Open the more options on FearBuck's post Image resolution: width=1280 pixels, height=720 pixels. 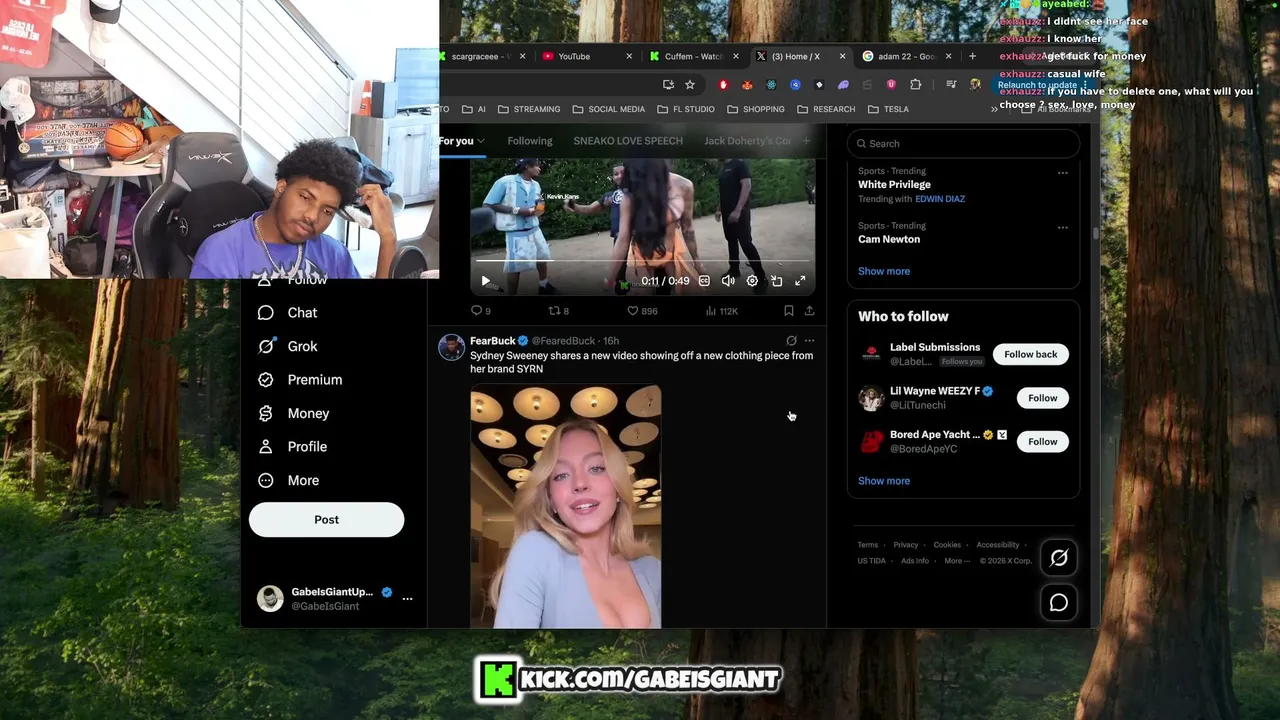[809, 341]
